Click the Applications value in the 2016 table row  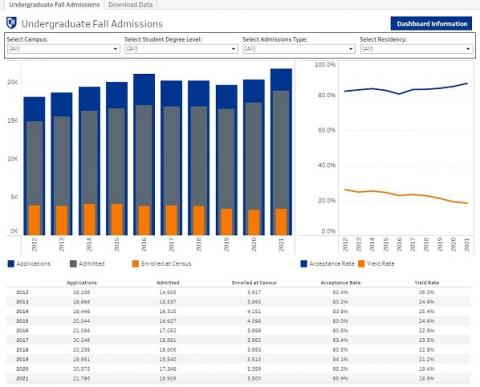point(82,331)
